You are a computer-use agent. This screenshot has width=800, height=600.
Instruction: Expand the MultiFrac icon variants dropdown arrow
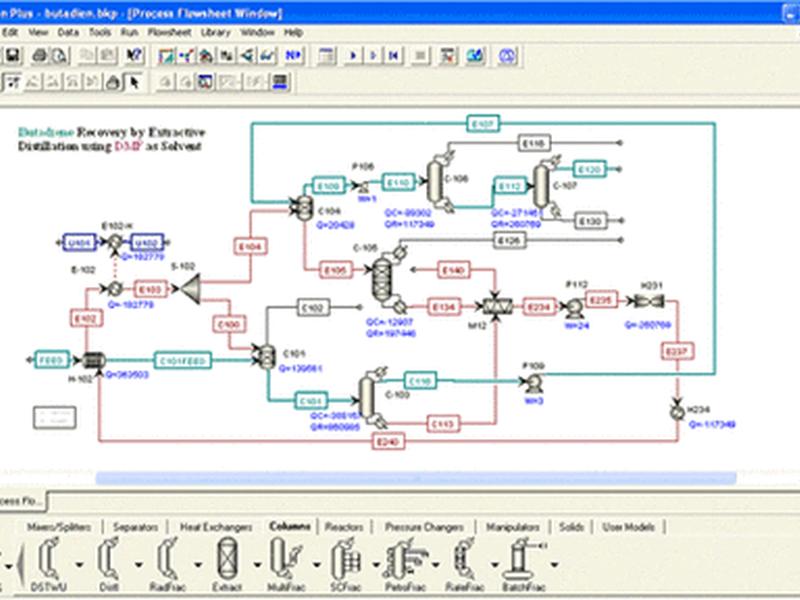tap(317, 564)
